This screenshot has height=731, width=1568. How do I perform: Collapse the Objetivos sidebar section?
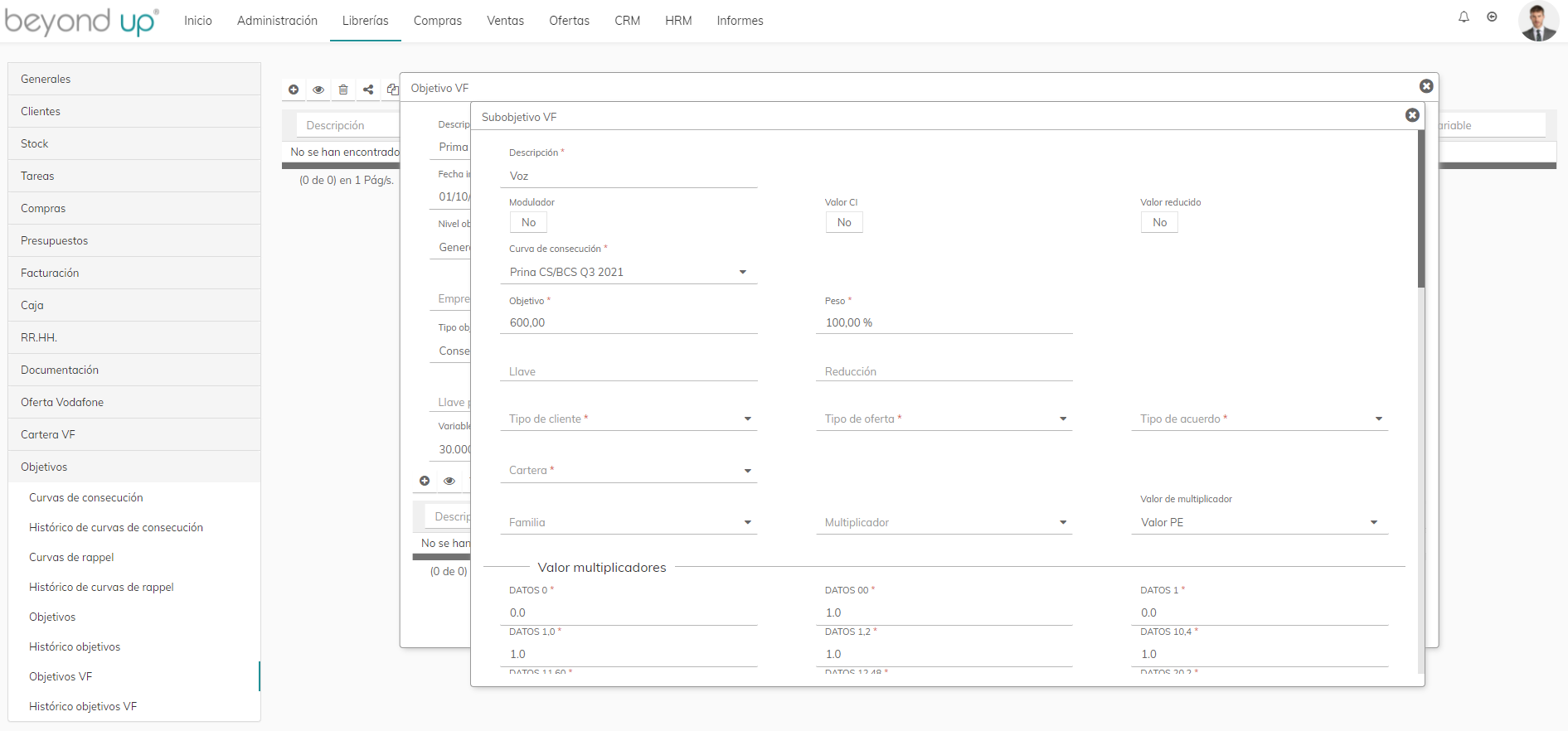pyautogui.click(x=134, y=467)
